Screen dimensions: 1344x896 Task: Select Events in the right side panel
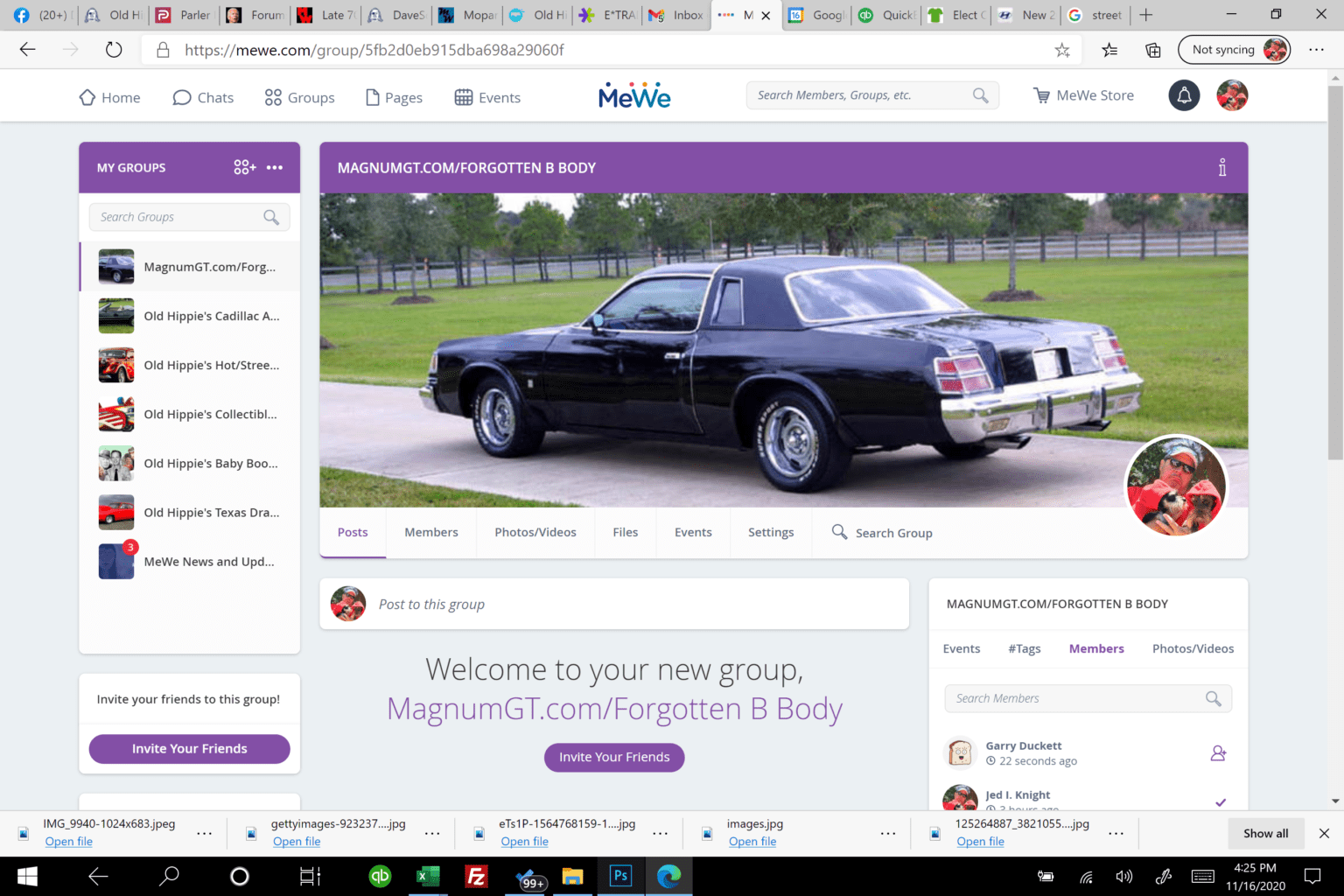962,648
